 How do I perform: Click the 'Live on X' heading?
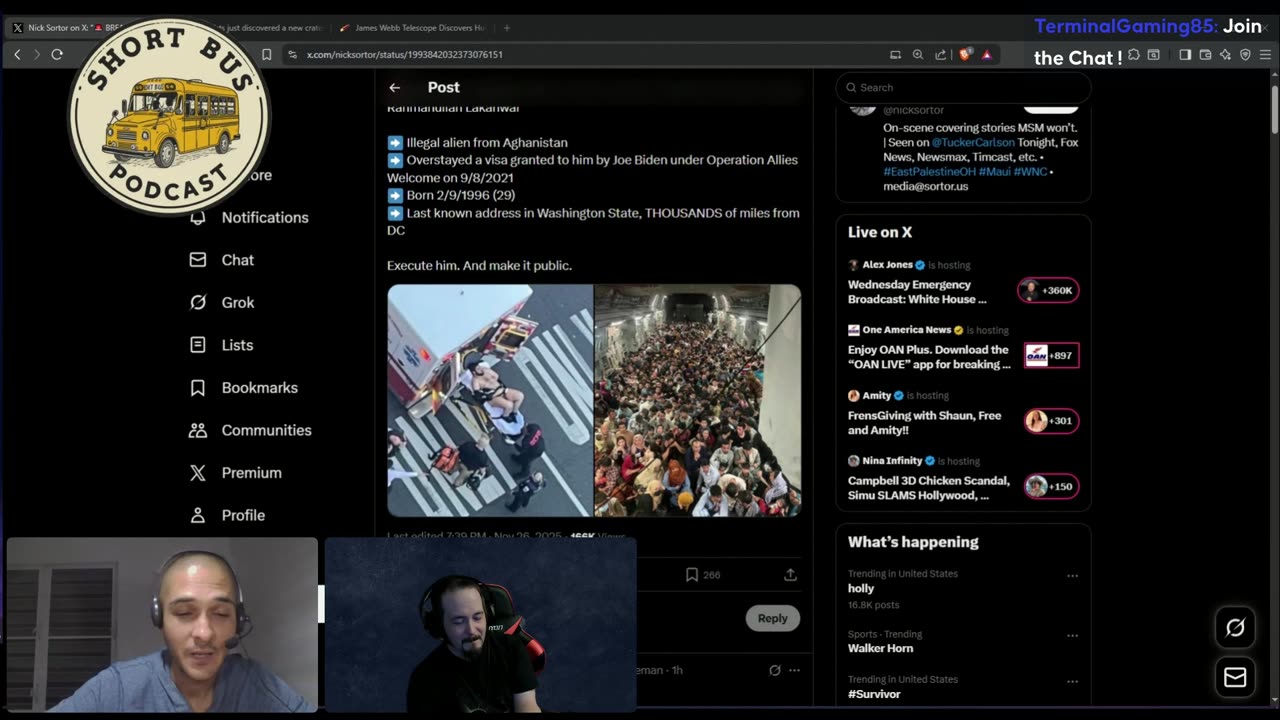click(880, 232)
